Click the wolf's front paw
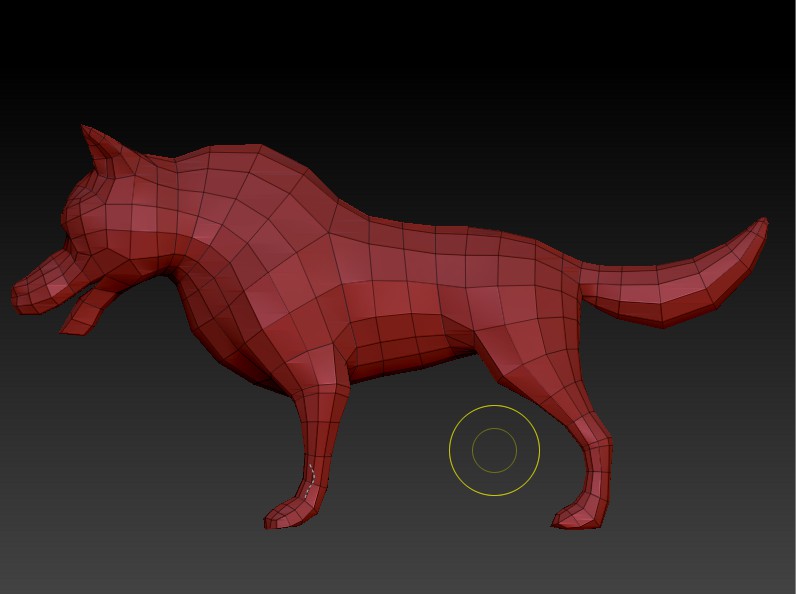 pos(289,513)
